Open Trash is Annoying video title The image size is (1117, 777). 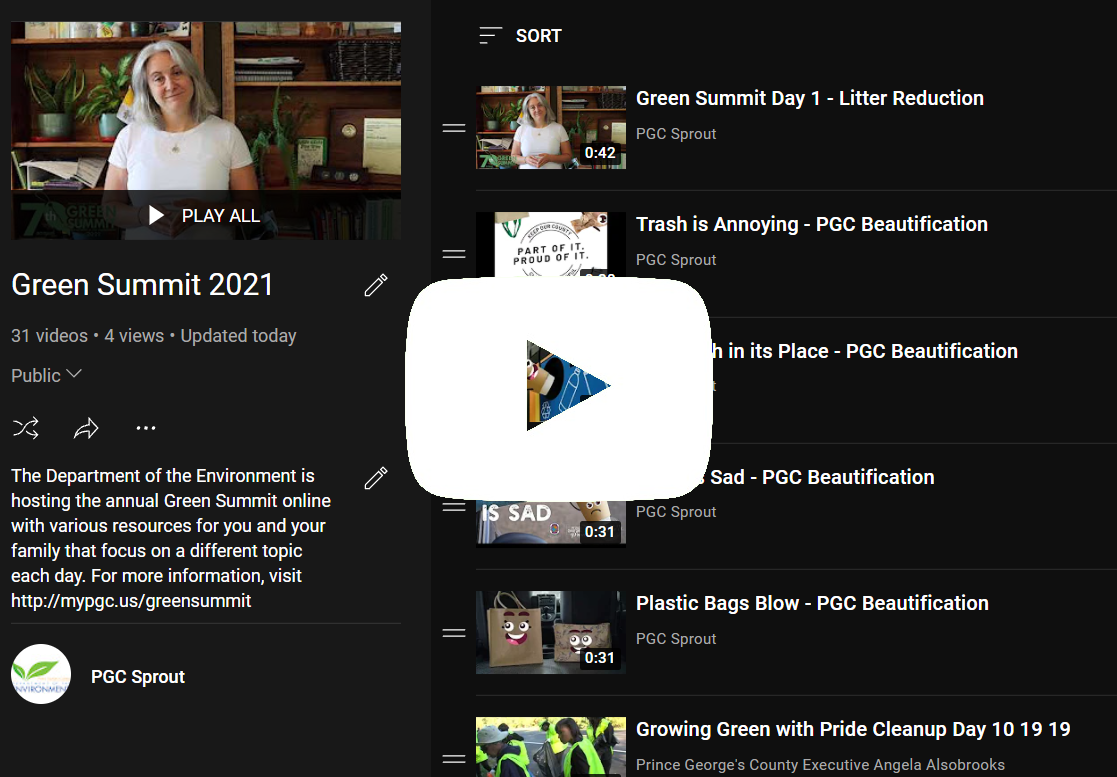(x=811, y=224)
